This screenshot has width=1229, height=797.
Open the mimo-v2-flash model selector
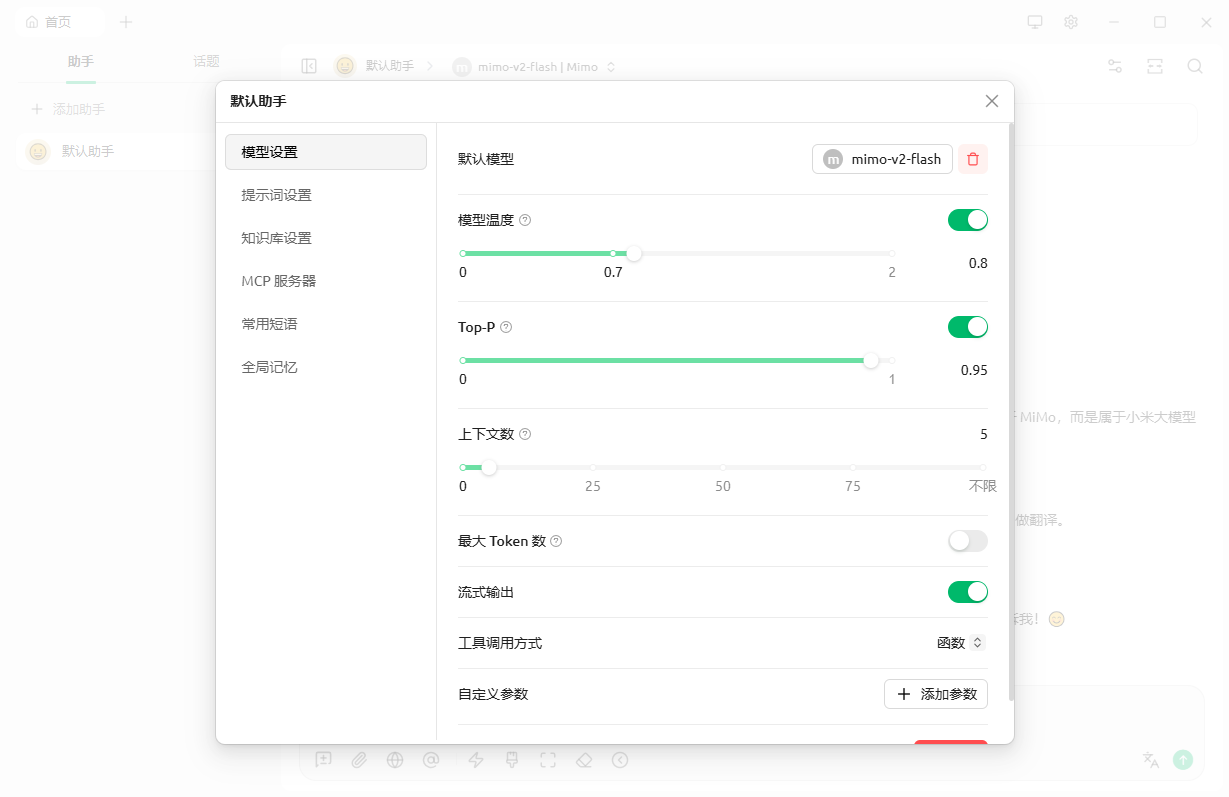(x=535, y=67)
